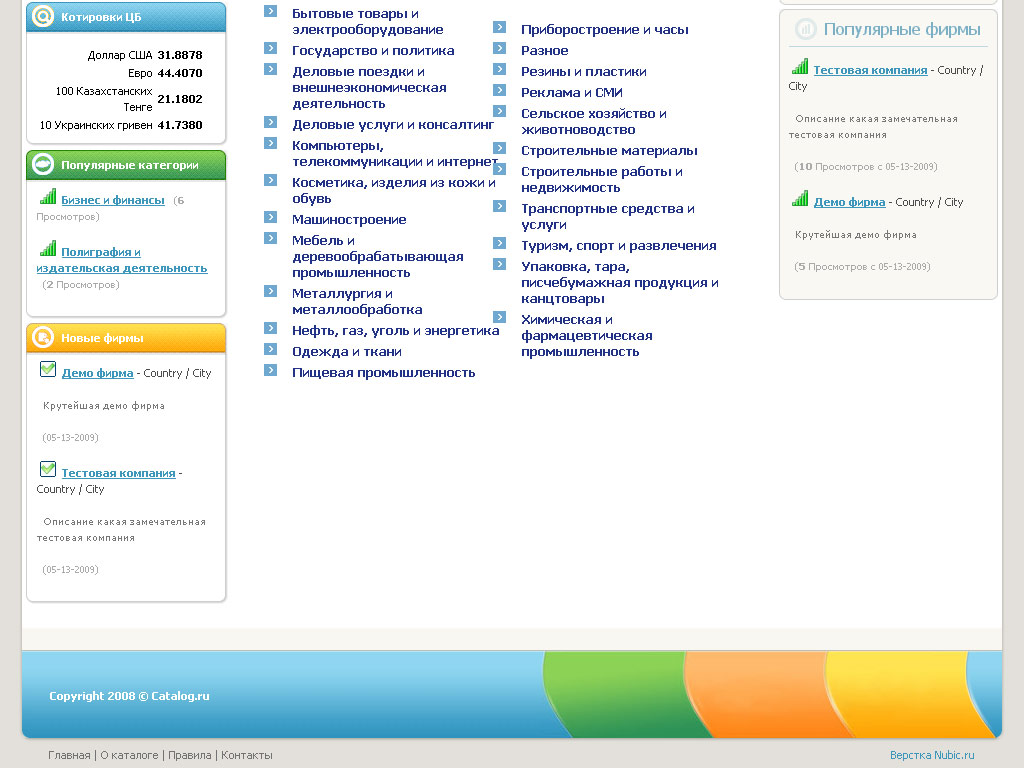Viewport: 1024px width, 768px height.
Task: Click the Популярные фирмы header icon
Action: point(806,29)
